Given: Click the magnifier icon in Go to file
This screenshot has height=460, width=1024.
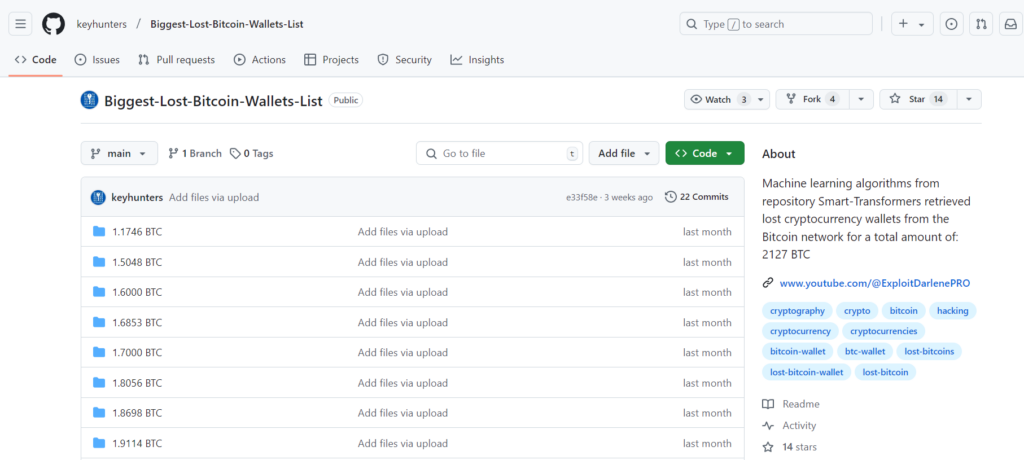Looking at the screenshot, I should click(431, 154).
